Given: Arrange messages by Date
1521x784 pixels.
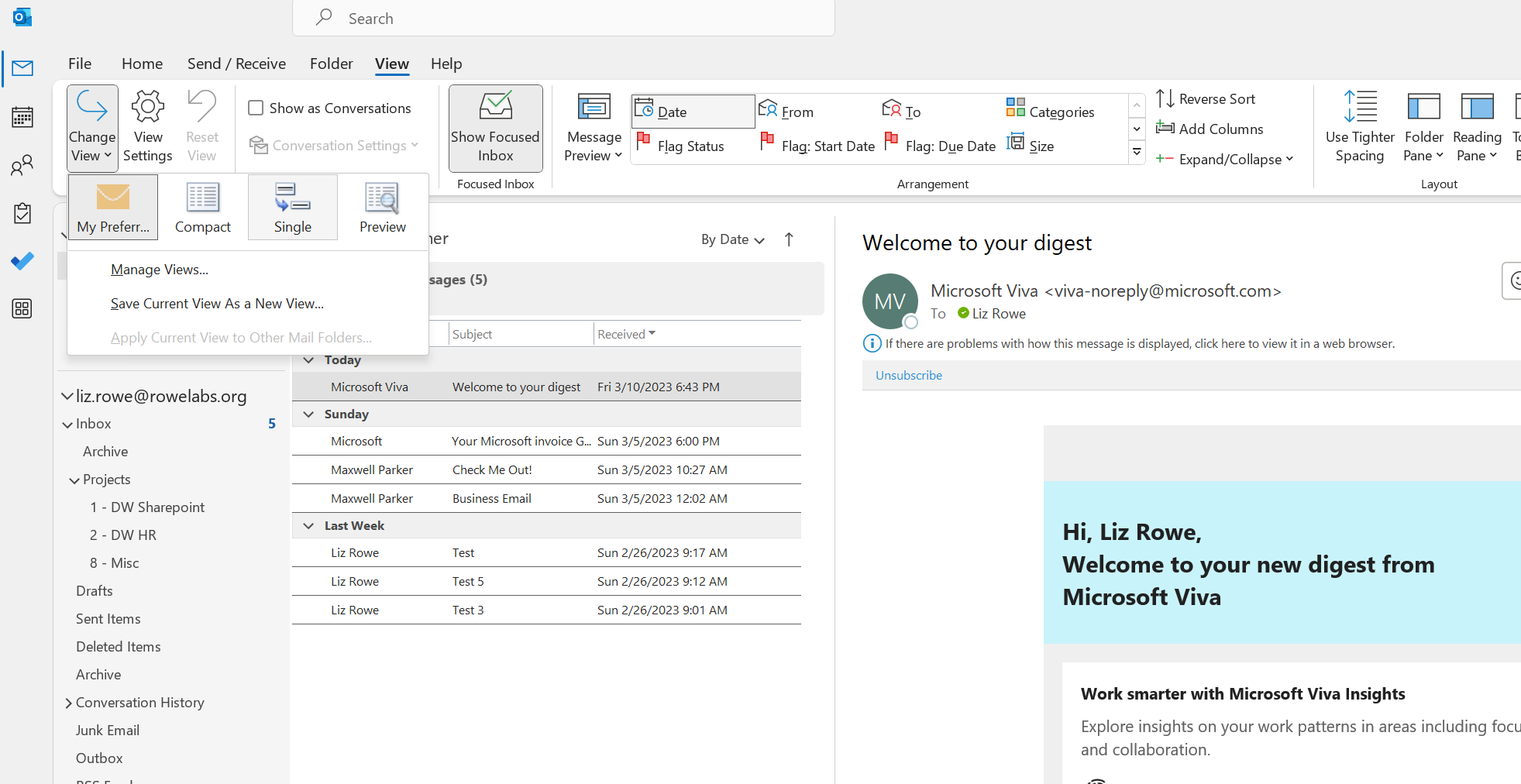Looking at the screenshot, I should [693, 112].
